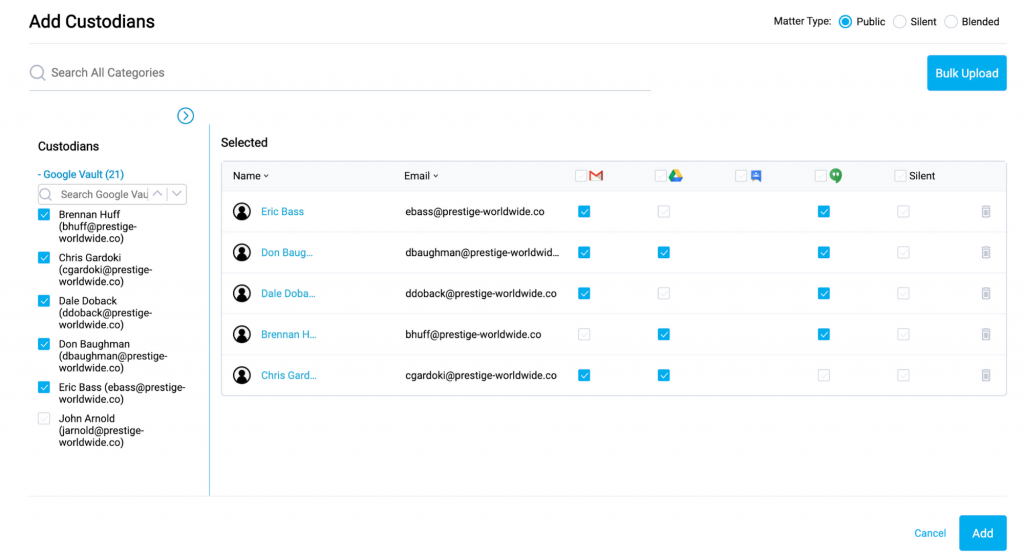Click the circled arrow above Custodians panel
The height and width of the screenshot is (558, 1024).
tap(185, 116)
